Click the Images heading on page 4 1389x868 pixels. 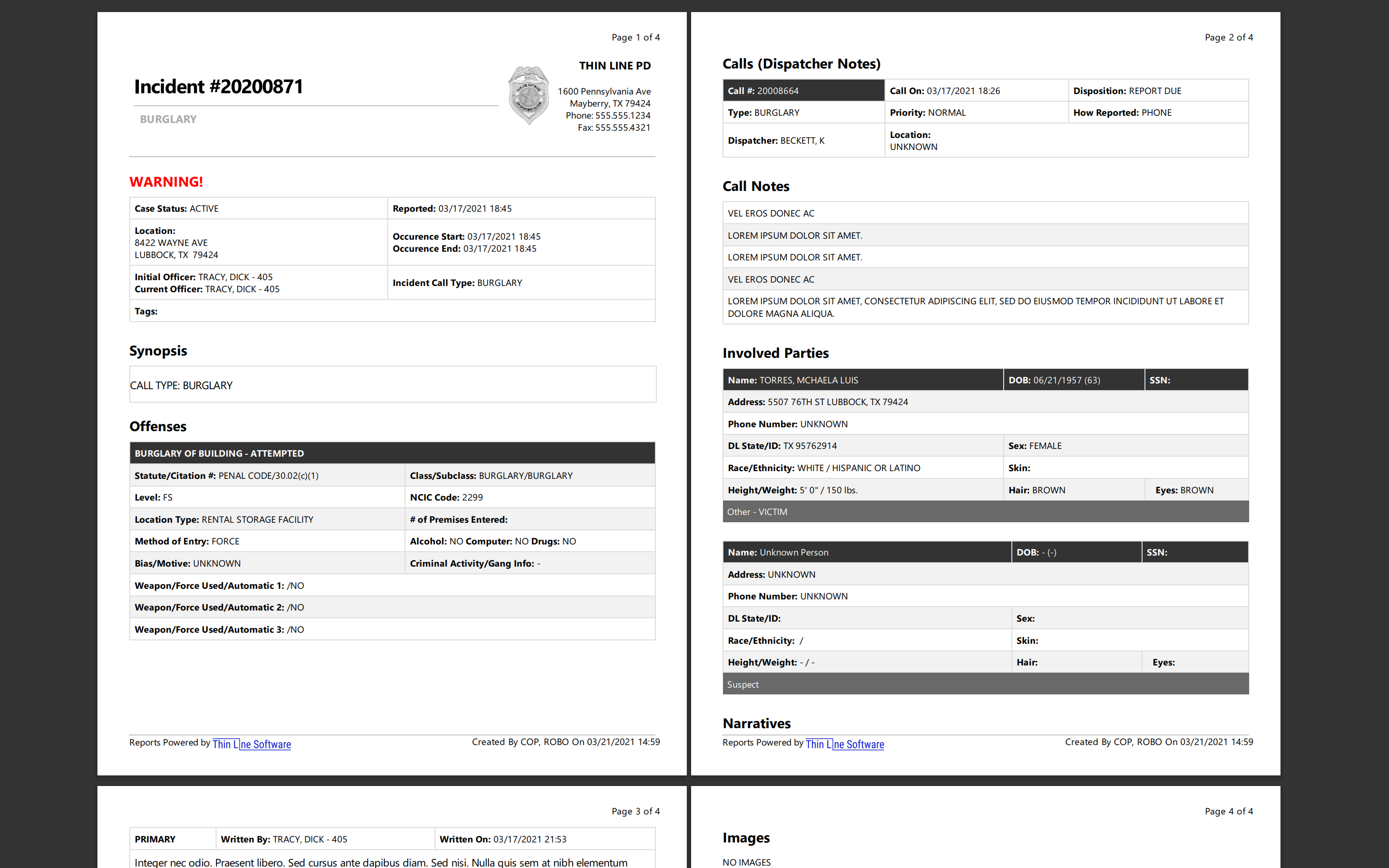click(x=746, y=838)
